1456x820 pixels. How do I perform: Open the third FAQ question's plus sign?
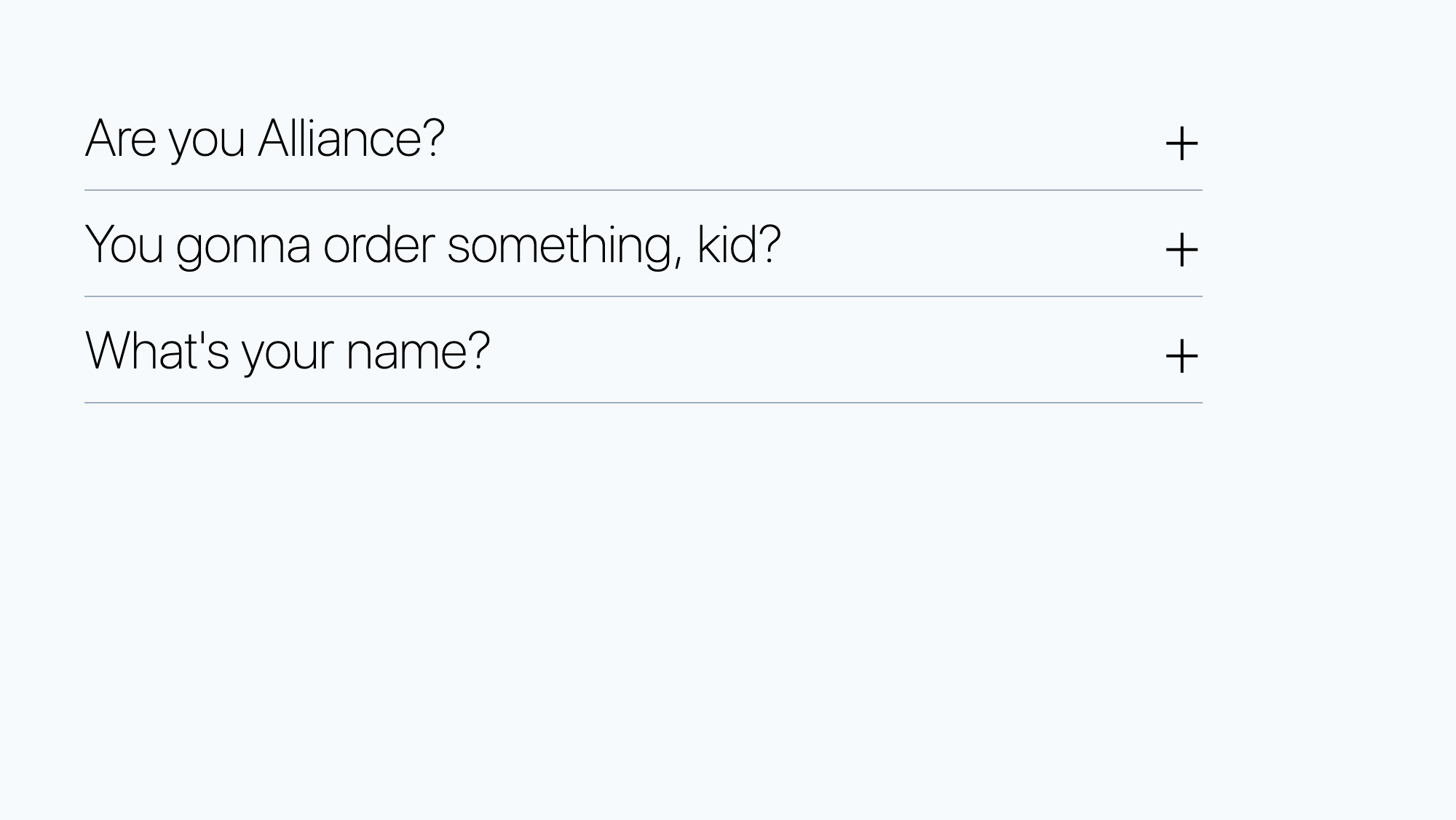click(x=1181, y=356)
